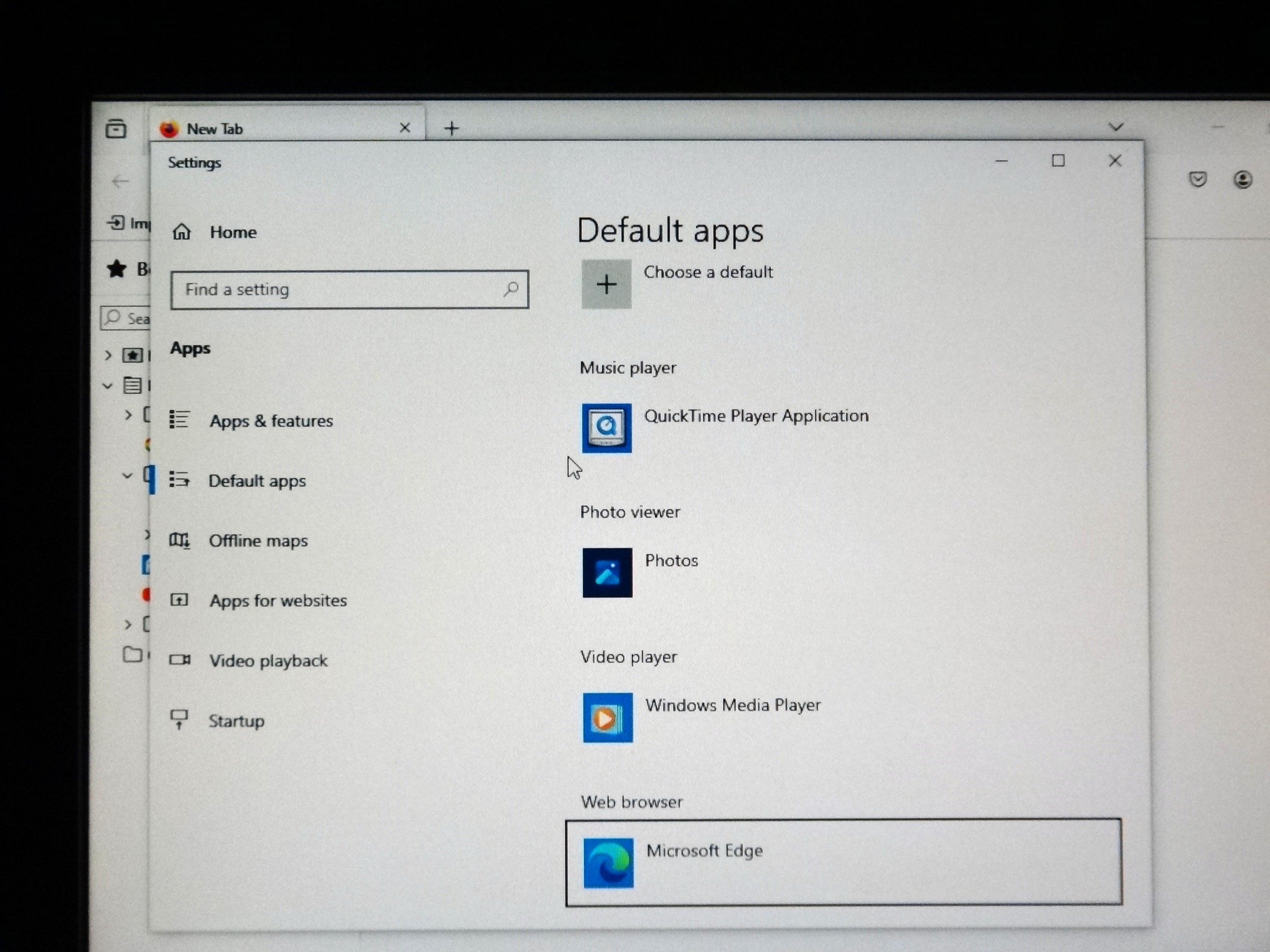Open Firefox list all tabs dropdown
Screen dimensions: 1270x952
[1116, 127]
